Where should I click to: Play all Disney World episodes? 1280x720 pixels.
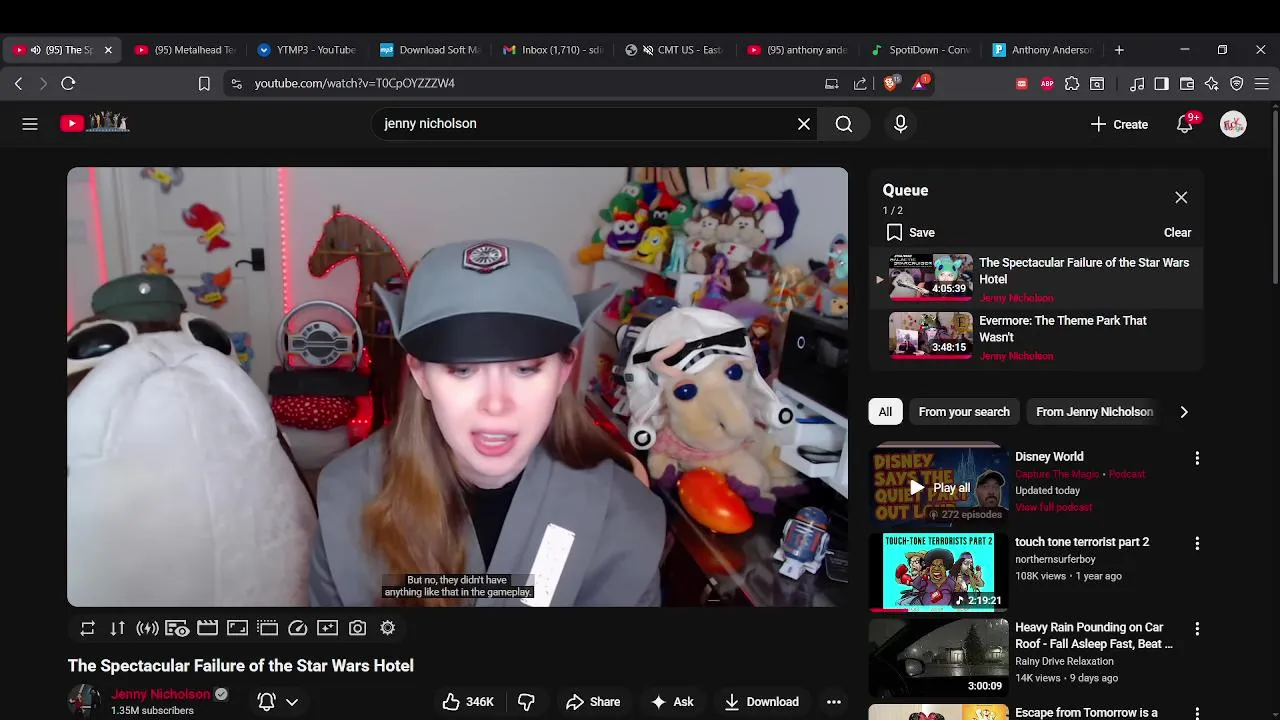[x=940, y=488]
